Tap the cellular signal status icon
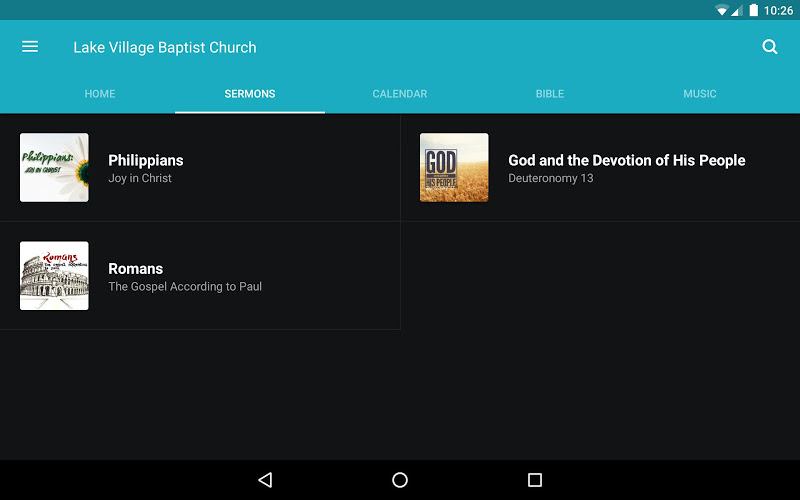 tap(736, 10)
